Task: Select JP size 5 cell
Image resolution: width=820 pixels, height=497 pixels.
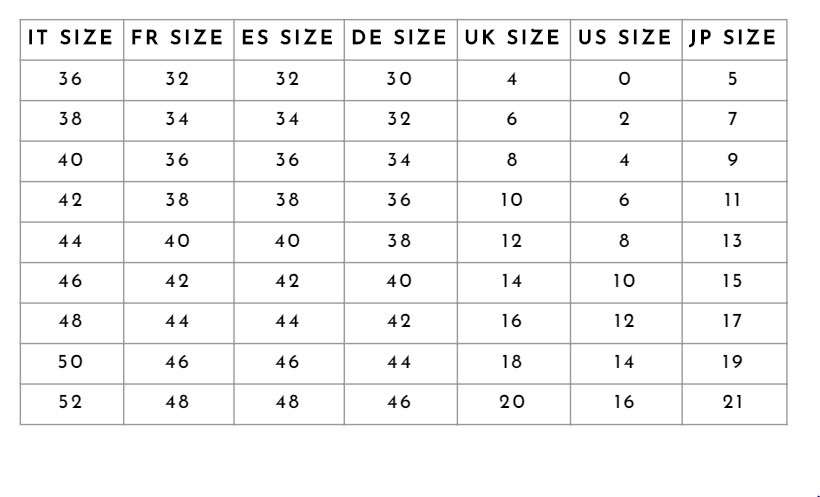Action: [x=733, y=79]
